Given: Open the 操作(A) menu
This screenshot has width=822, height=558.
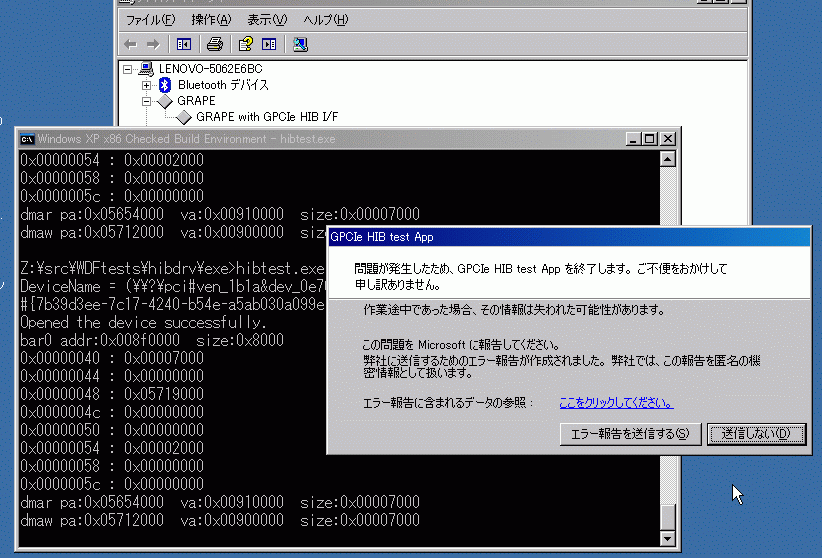Looking at the screenshot, I should pyautogui.click(x=211, y=20).
